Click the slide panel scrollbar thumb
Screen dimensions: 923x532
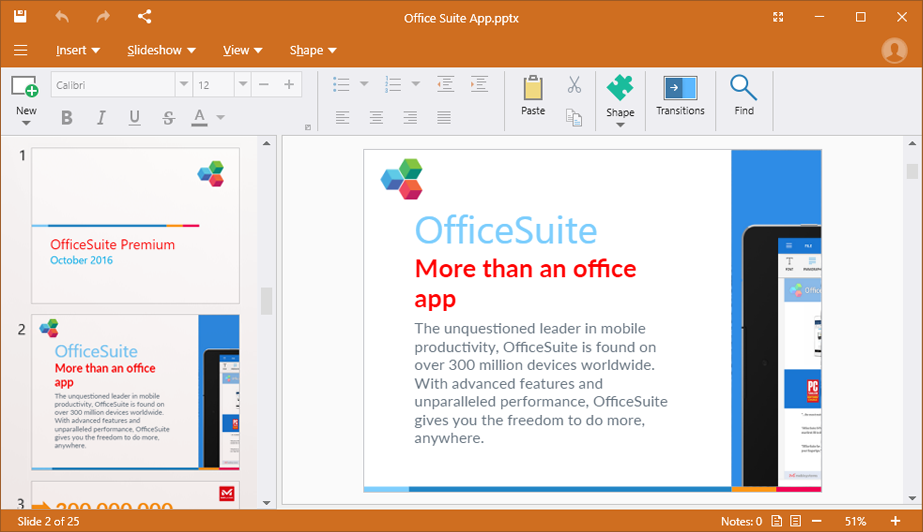tap(267, 301)
